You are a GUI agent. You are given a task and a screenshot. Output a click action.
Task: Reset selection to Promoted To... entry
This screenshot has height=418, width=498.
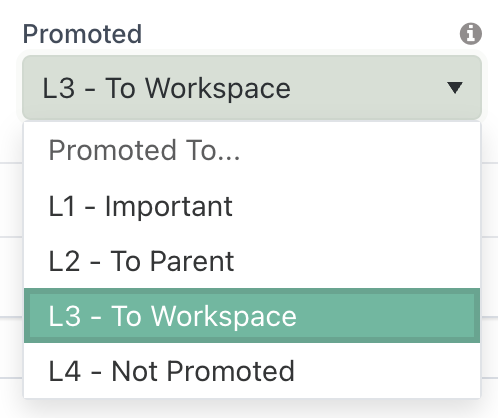tap(252, 150)
